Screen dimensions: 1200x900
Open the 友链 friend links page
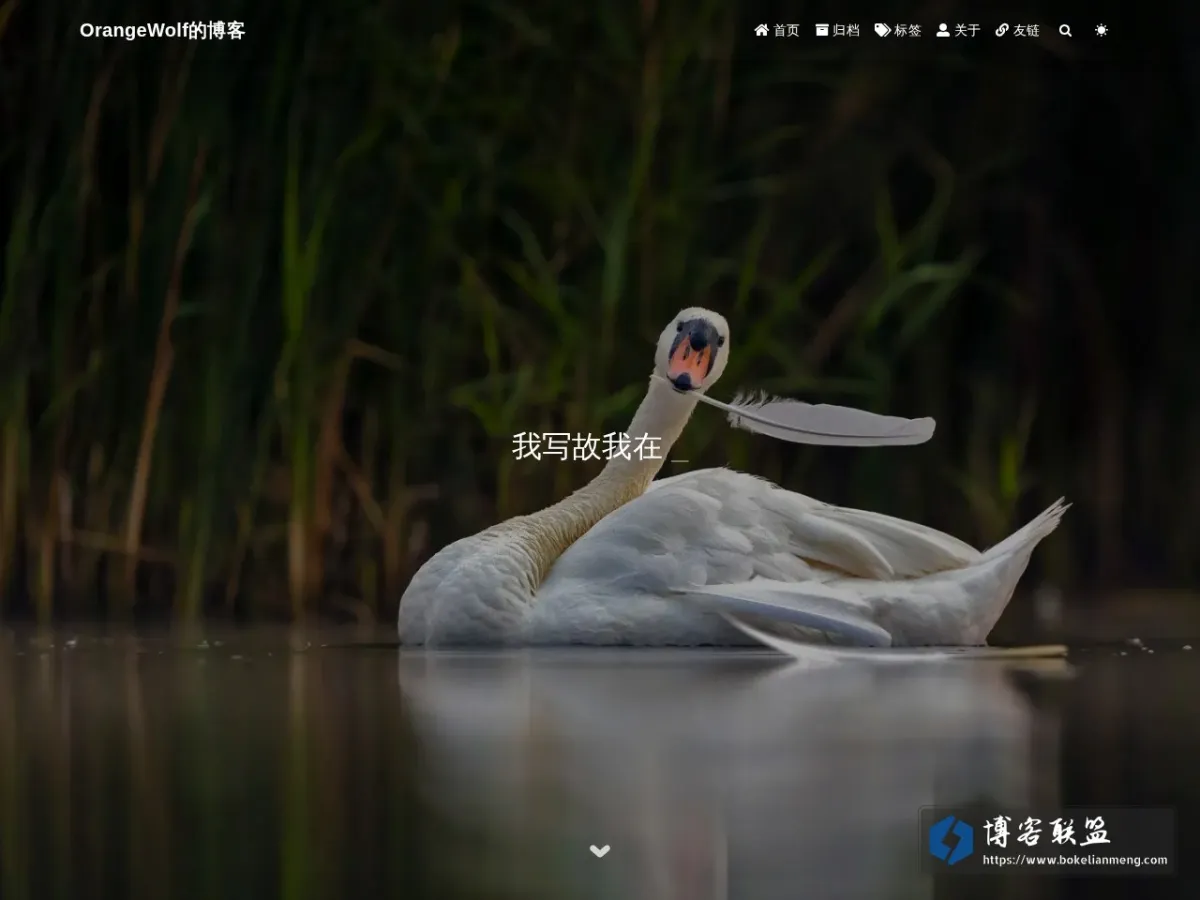(1017, 30)
